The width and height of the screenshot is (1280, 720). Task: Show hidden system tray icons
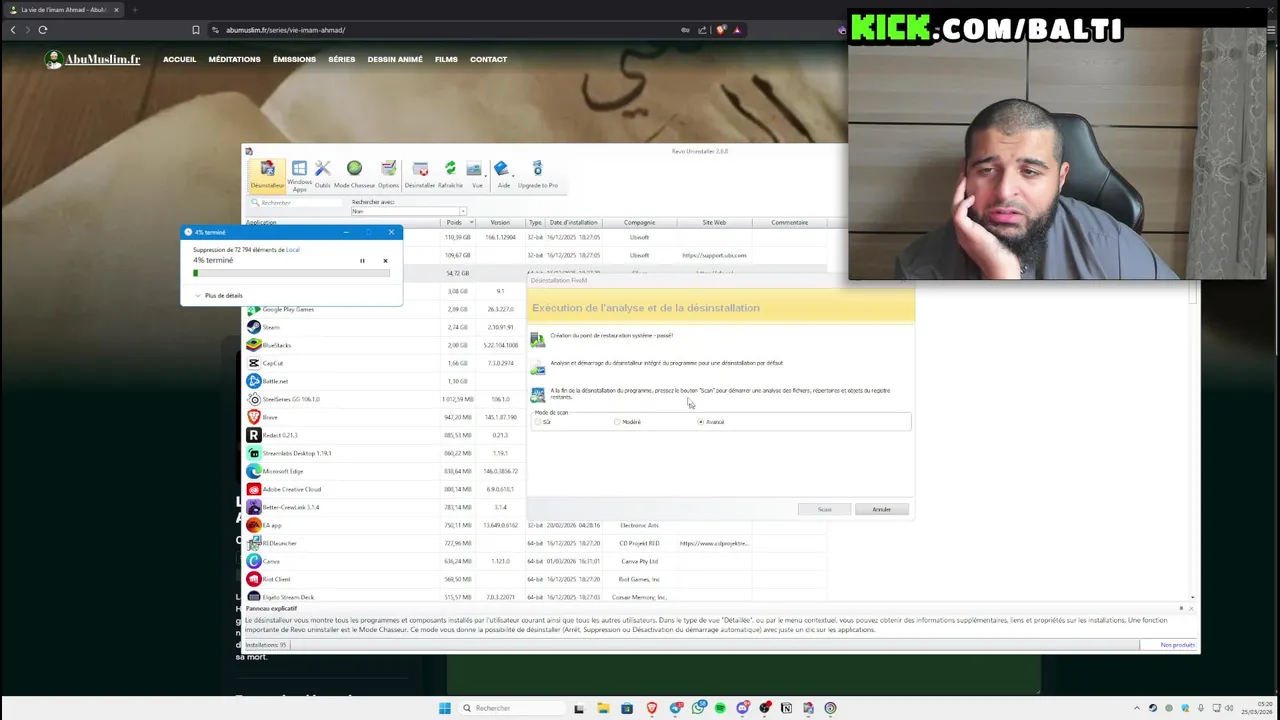pyautogui.click(x=1136, y=708)
